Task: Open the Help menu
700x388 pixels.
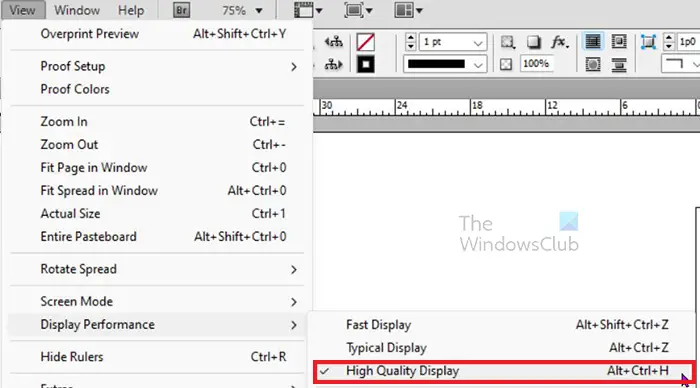Action: [x=131, y=10]
